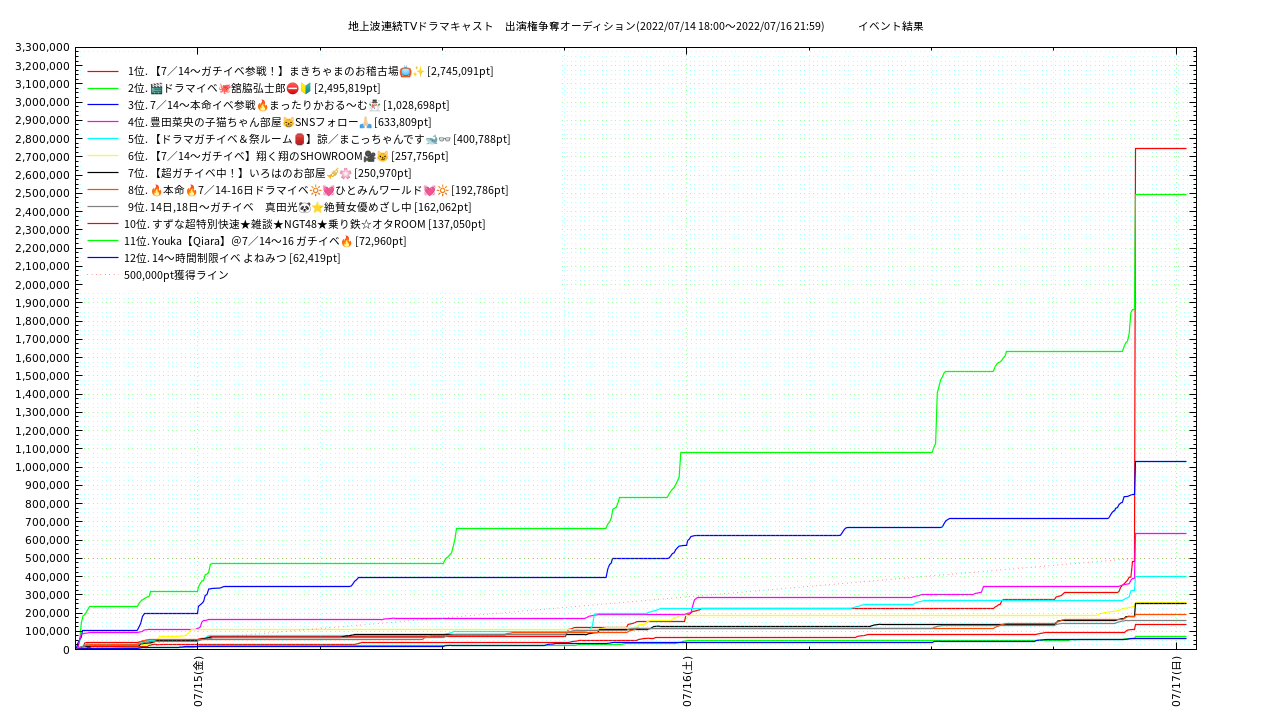Select legend entry 6位 翔く翔のSHOWROOM
The height and width of the screenshot is (720, 1280).
(x=287, y=156)
